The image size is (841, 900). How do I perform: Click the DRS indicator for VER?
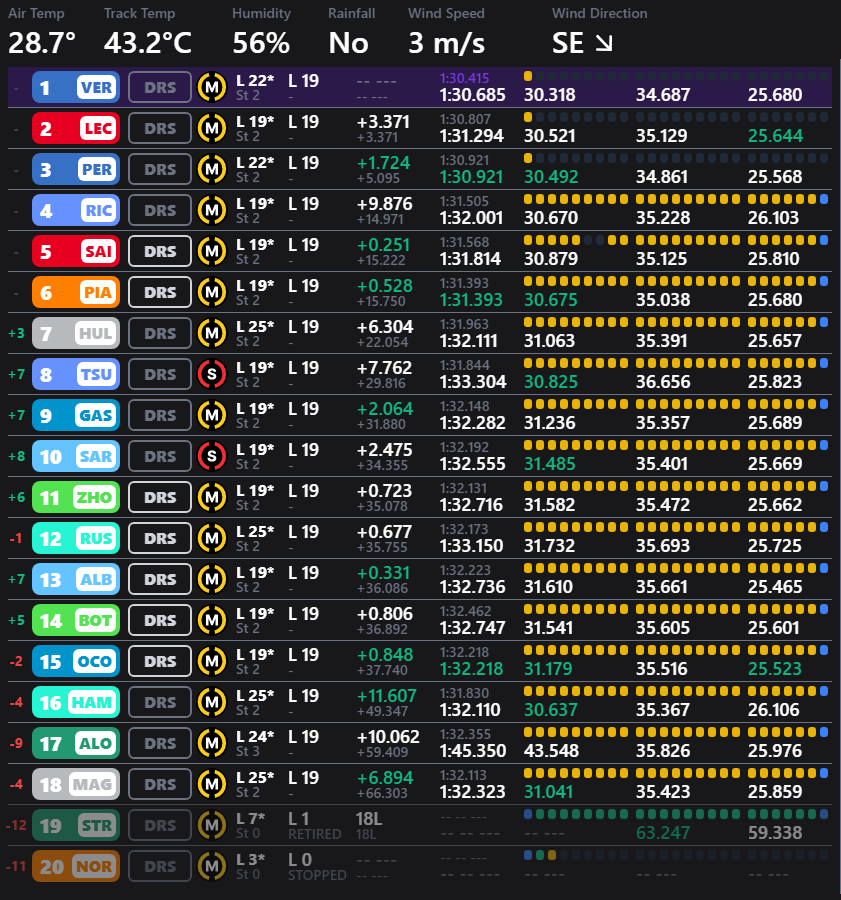click(x=160, y=87)
